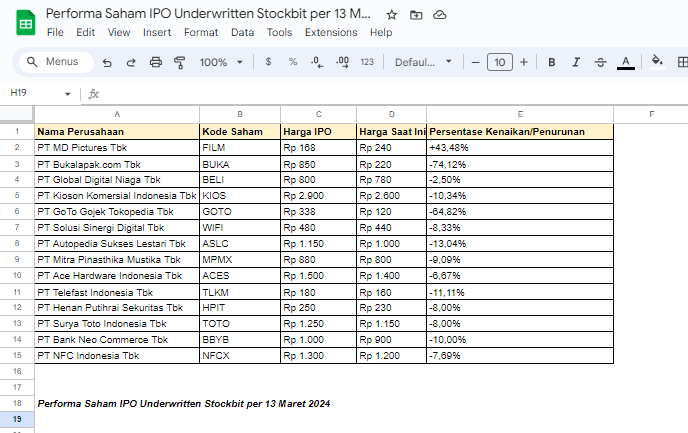Apply percent format to selection

[293, 62]
